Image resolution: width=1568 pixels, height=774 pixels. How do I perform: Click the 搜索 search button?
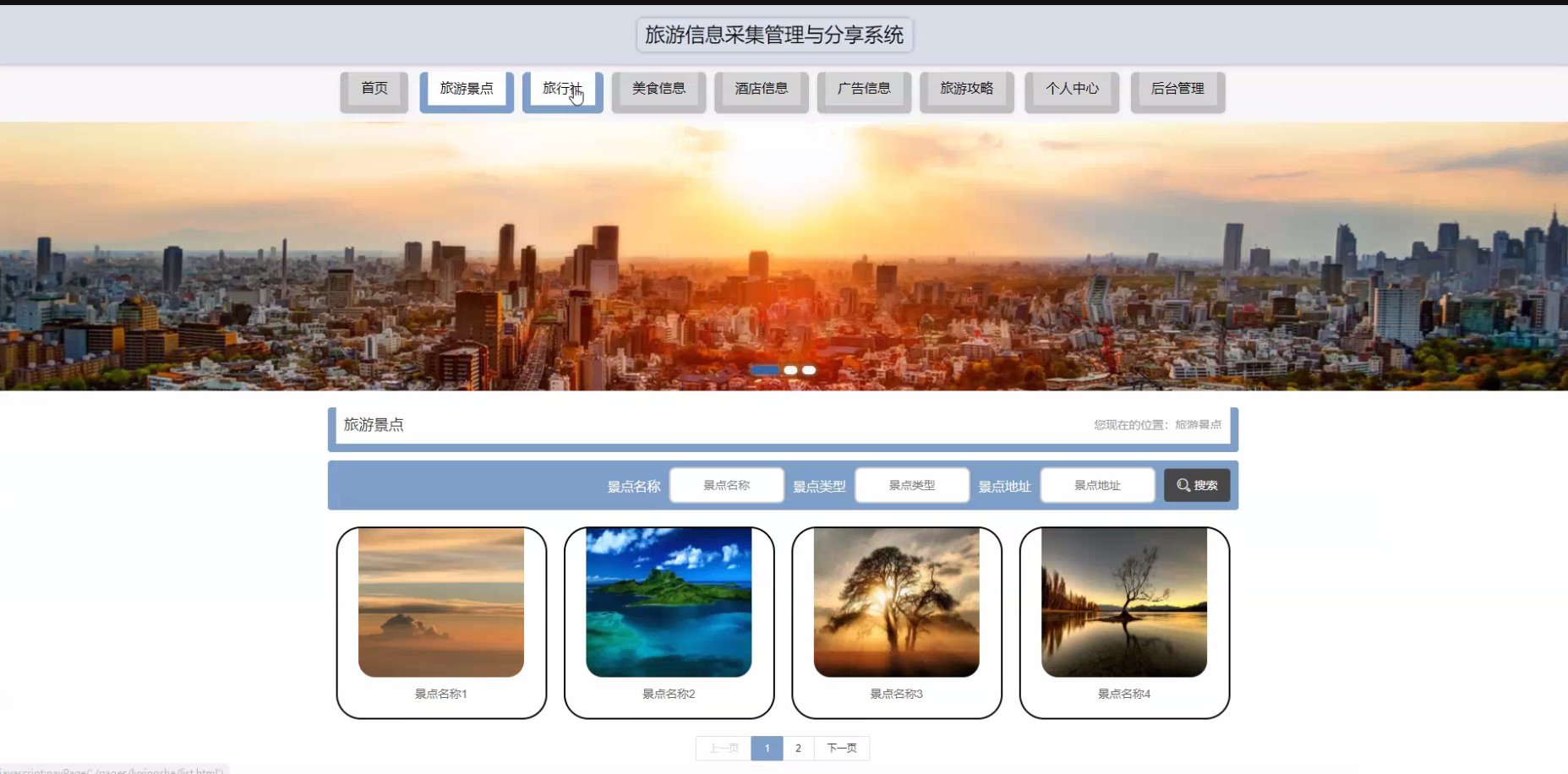(x=1197, y=484)
